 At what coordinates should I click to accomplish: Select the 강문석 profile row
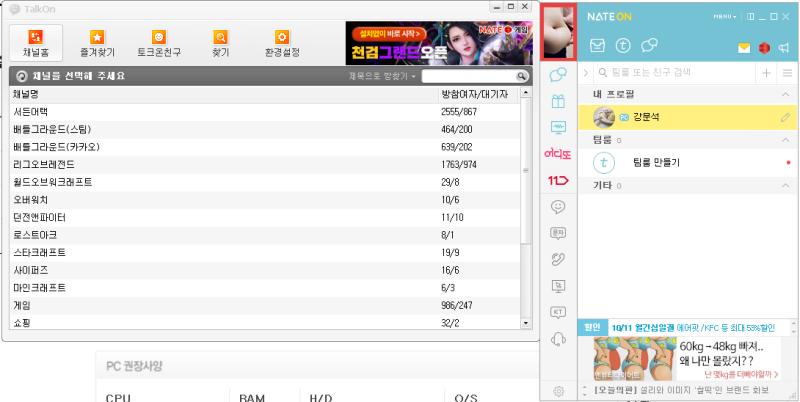[688, 117]
